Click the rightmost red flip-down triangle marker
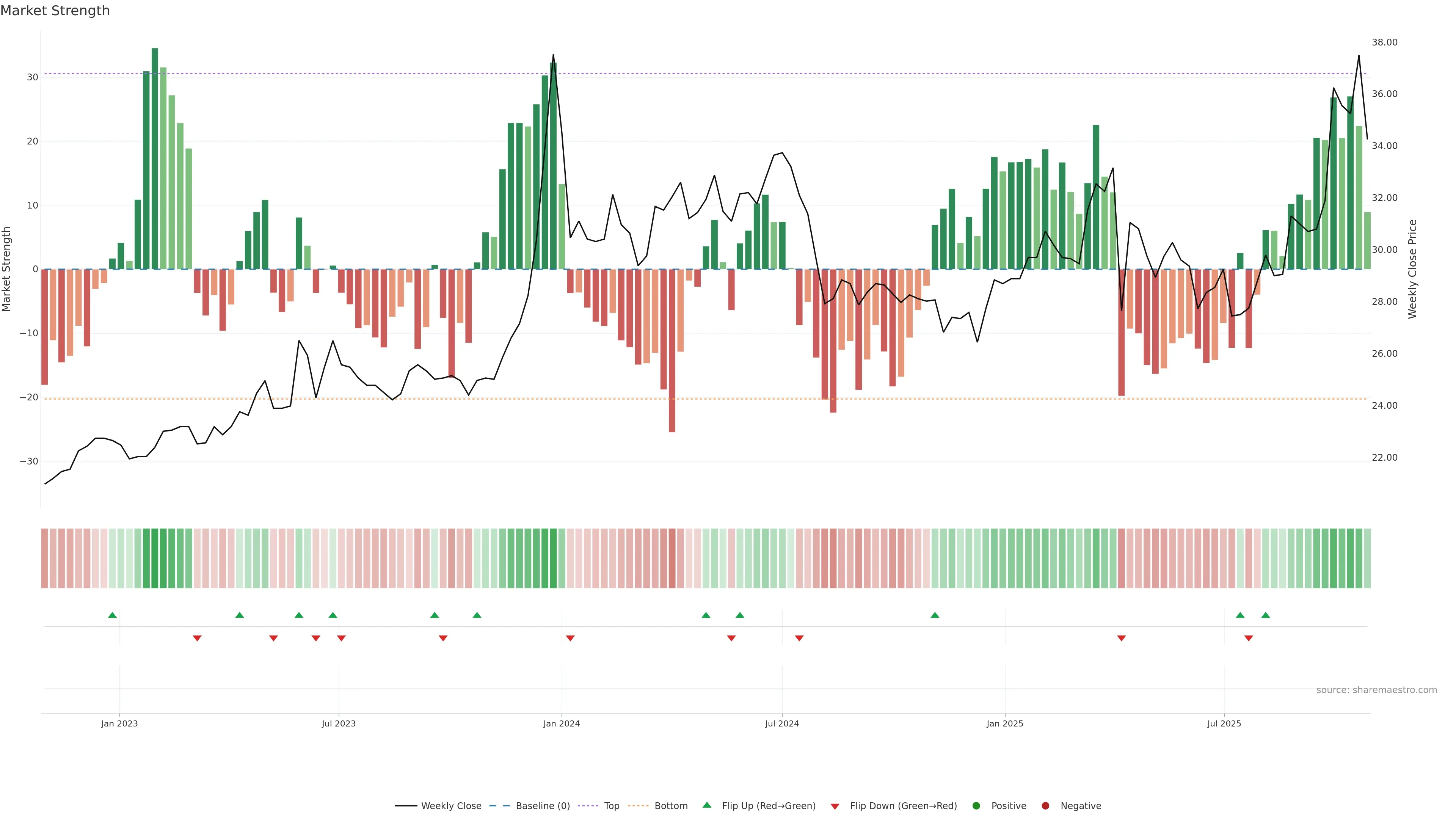Image resolution: width=1456 pixels, height=819 pixels. pyautogui.click(x=1249, y=638)
